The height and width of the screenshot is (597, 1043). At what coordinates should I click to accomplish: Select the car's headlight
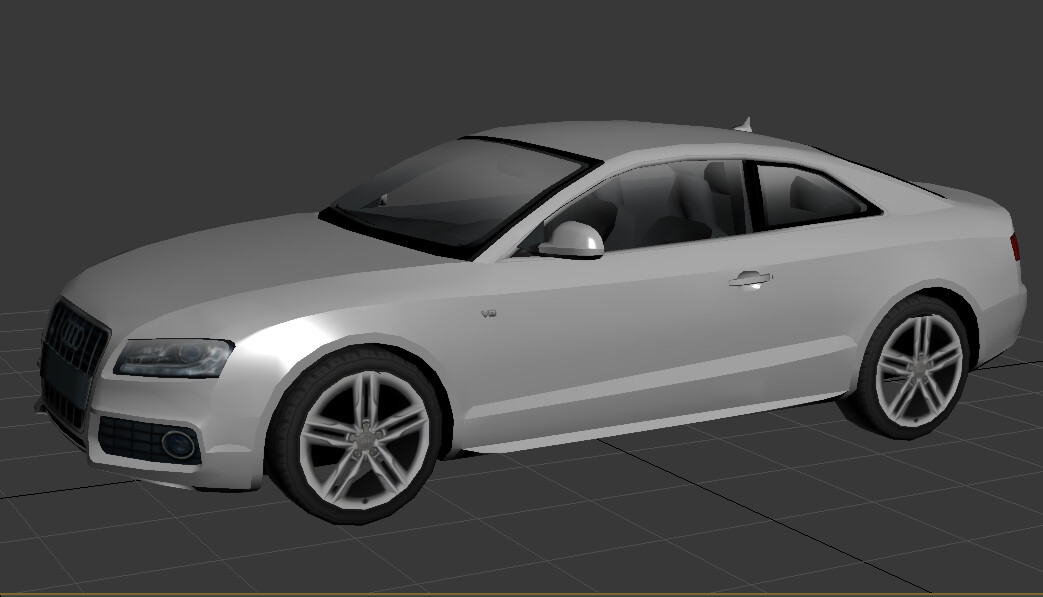click(174, 358)
